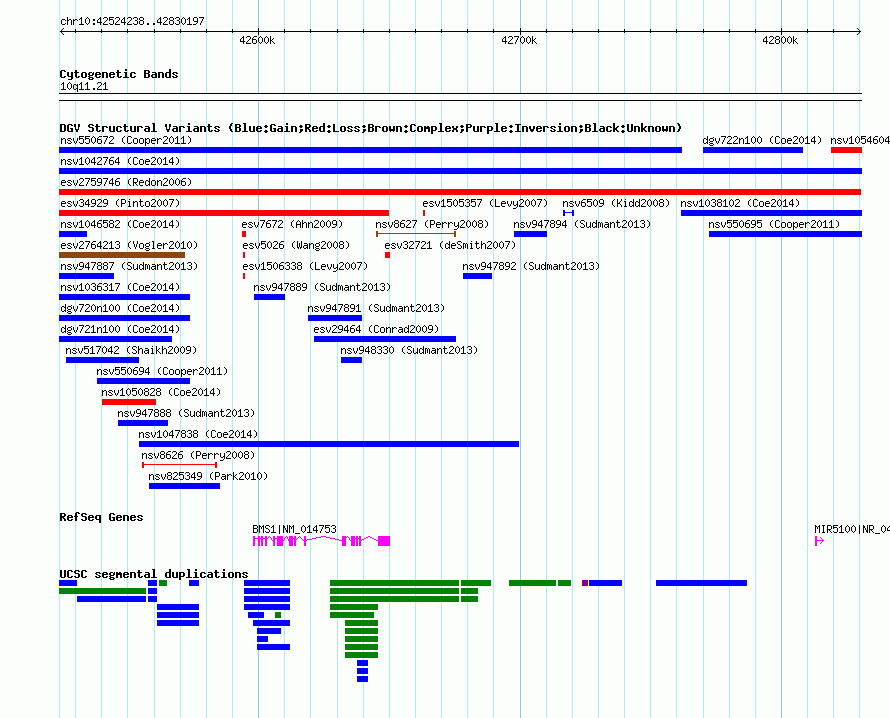Open variant nsv947889 (Sudmant2013)

pyautogui.click(x=269, y=297)
